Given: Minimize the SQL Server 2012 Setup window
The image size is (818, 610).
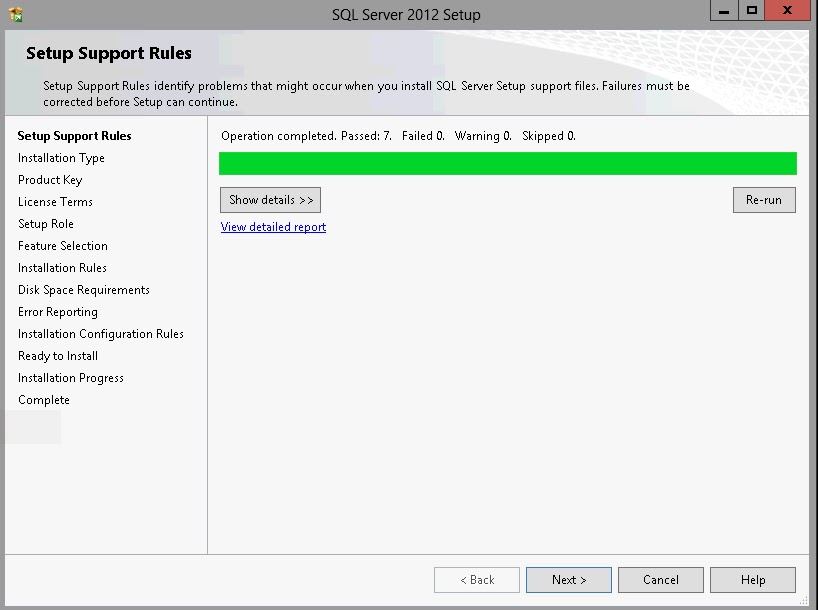Looking at the screenshot, I should pos(724,10).
